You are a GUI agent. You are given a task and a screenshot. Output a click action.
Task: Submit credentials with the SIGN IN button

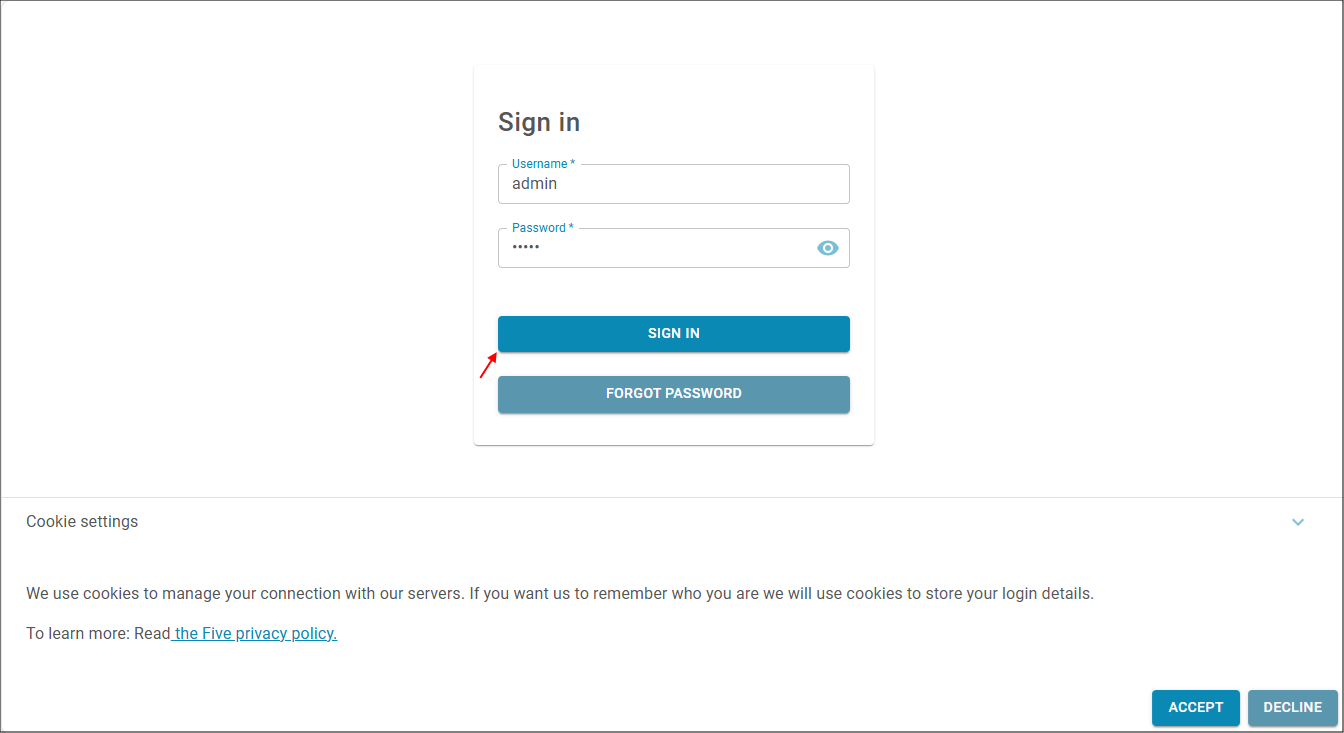coord(674,334)
